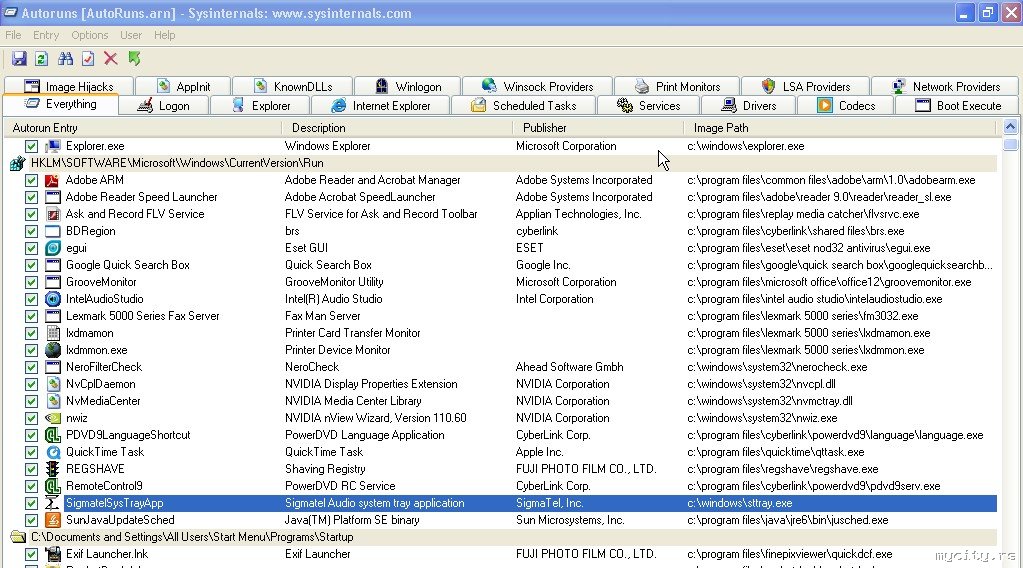Click the red Delete X toolbar icon
Screen dimensions: 1023x568
click(x=111, y=59)
